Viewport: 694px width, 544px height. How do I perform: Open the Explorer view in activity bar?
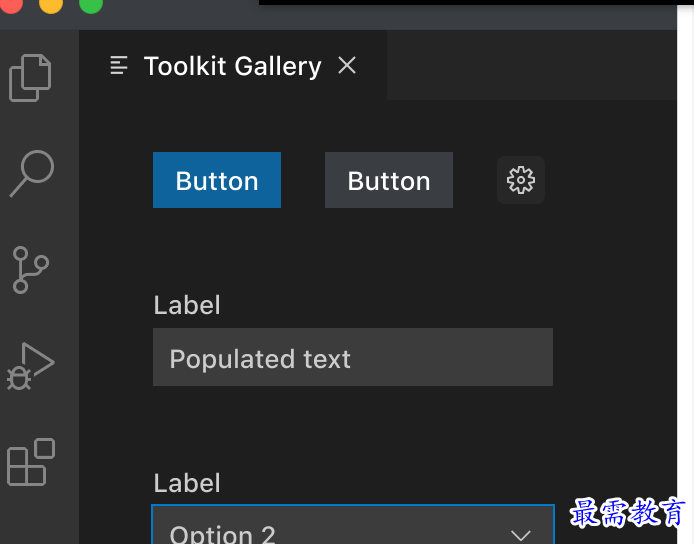coord(30,78)
